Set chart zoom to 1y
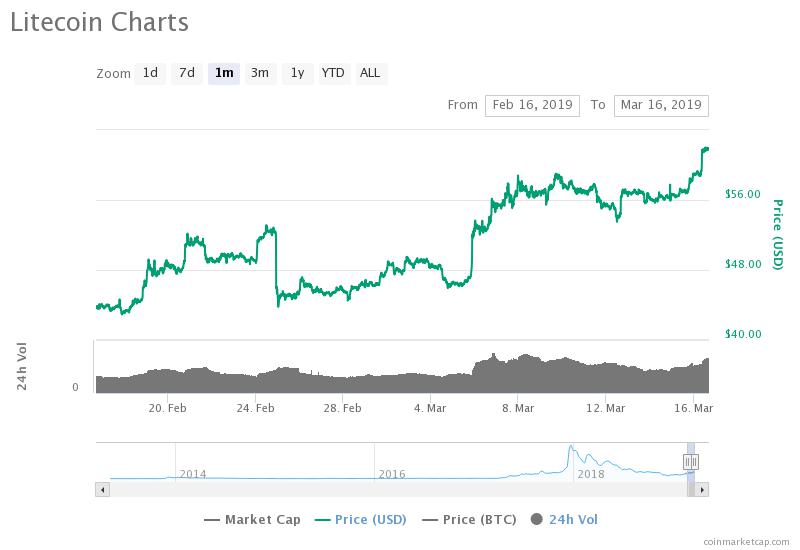This screenshot has width=800, height=550. click(x=296, y=73)
